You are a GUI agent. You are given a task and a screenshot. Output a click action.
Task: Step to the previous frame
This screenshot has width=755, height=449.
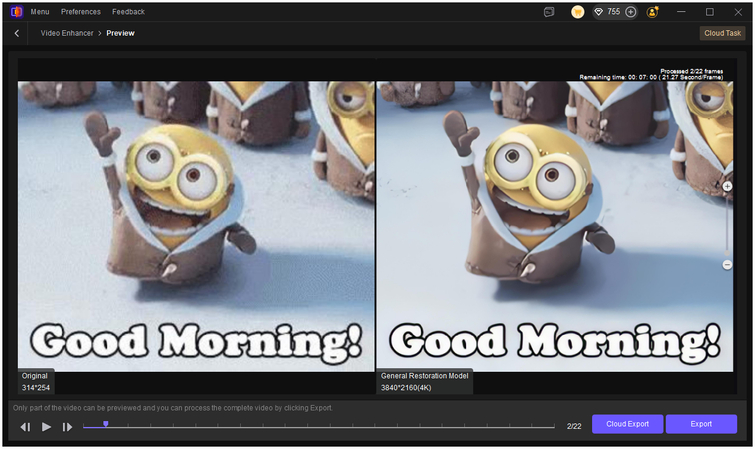pos(26,427)
